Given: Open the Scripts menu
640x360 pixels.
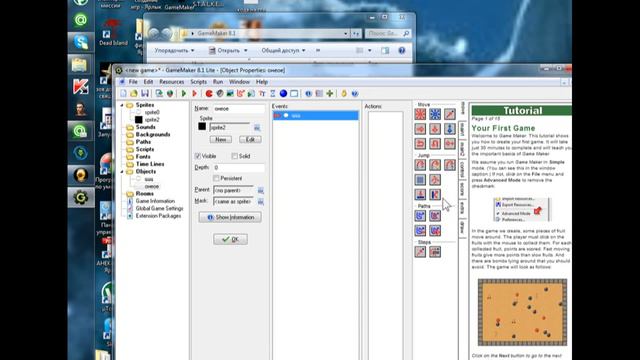Looking at the screenshot, I should point(198,82).
